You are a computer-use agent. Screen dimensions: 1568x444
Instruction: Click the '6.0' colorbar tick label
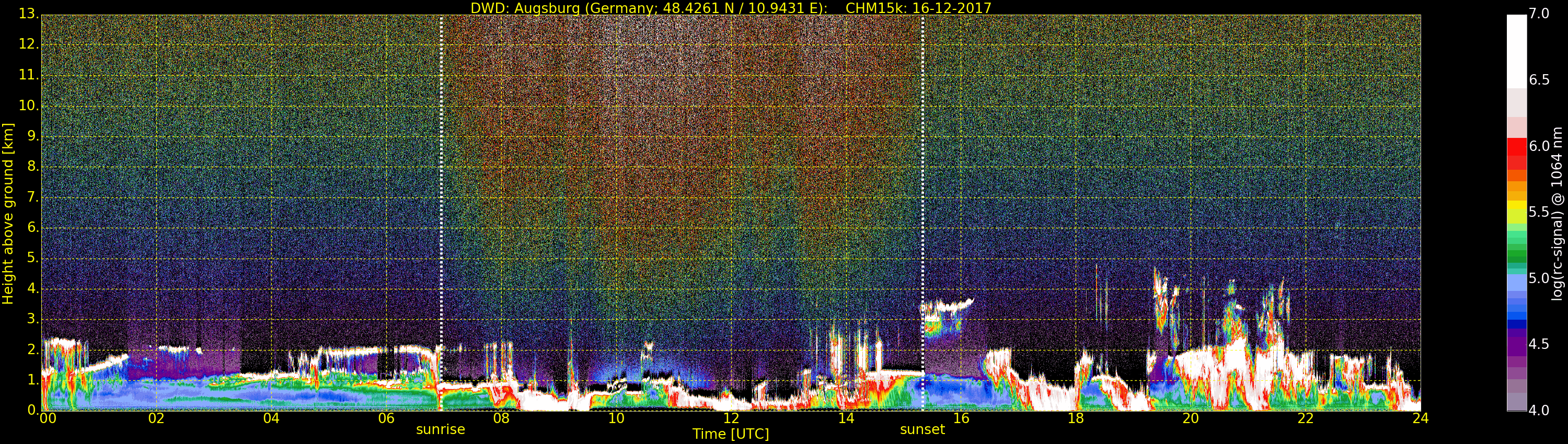pos(1539,146)
